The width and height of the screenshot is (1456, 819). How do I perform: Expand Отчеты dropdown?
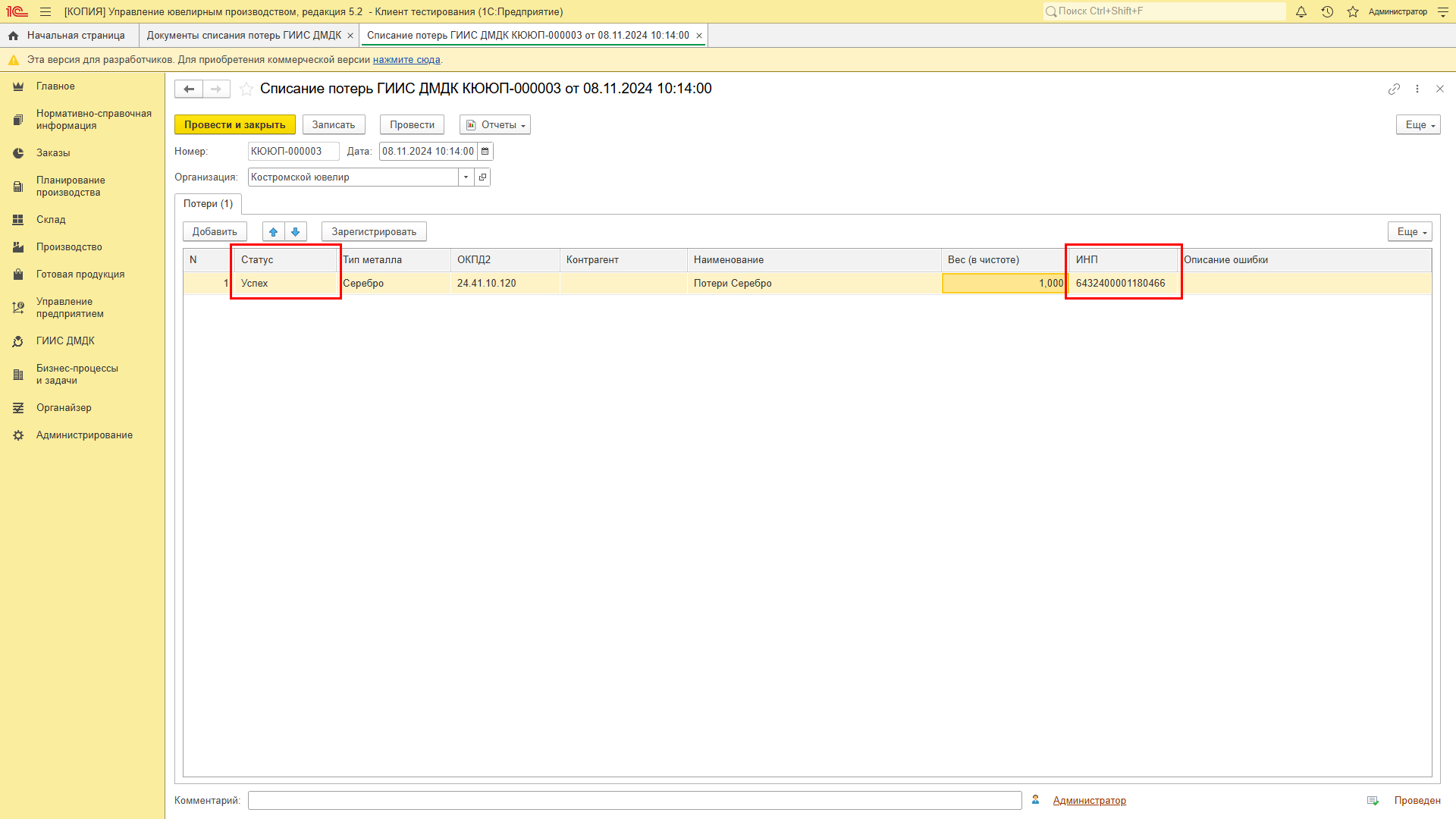click(495, 125)
